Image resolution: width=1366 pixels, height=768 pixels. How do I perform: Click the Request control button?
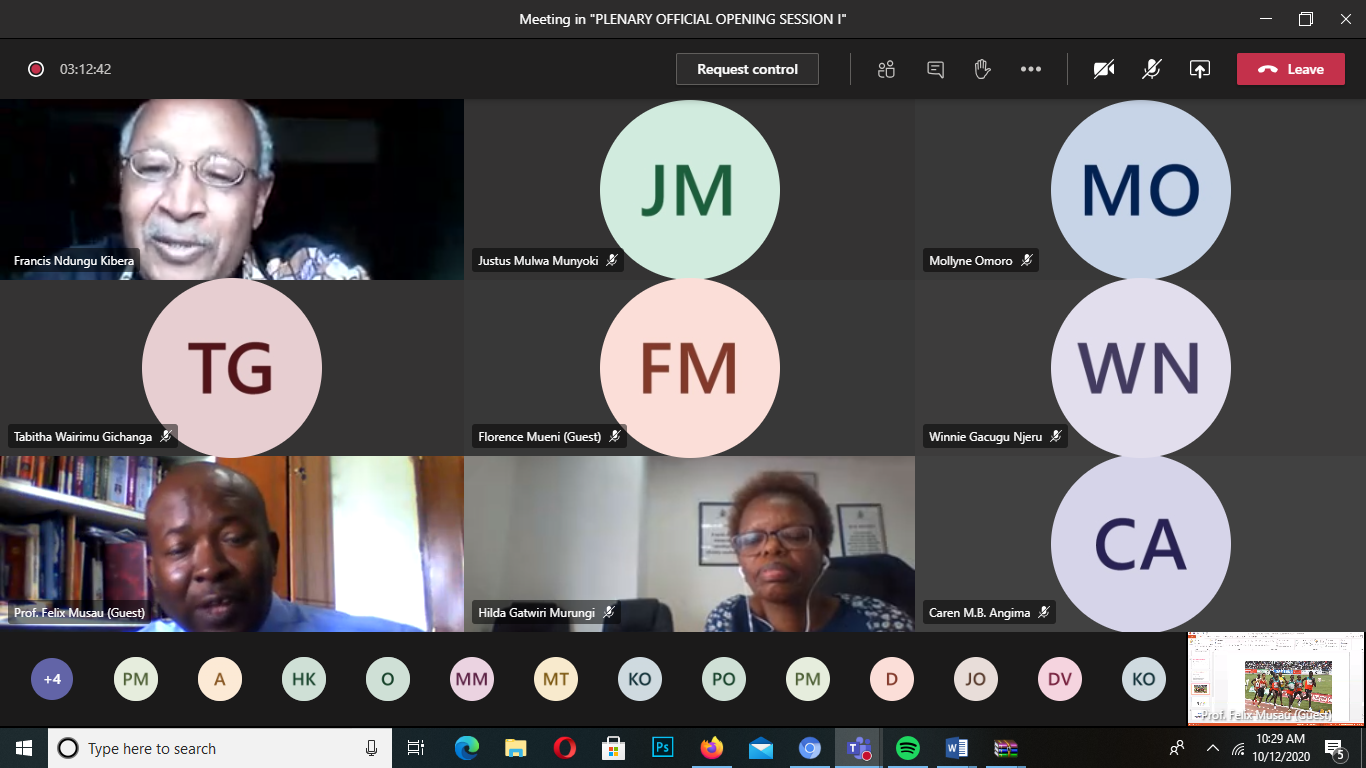coord(747,69)
